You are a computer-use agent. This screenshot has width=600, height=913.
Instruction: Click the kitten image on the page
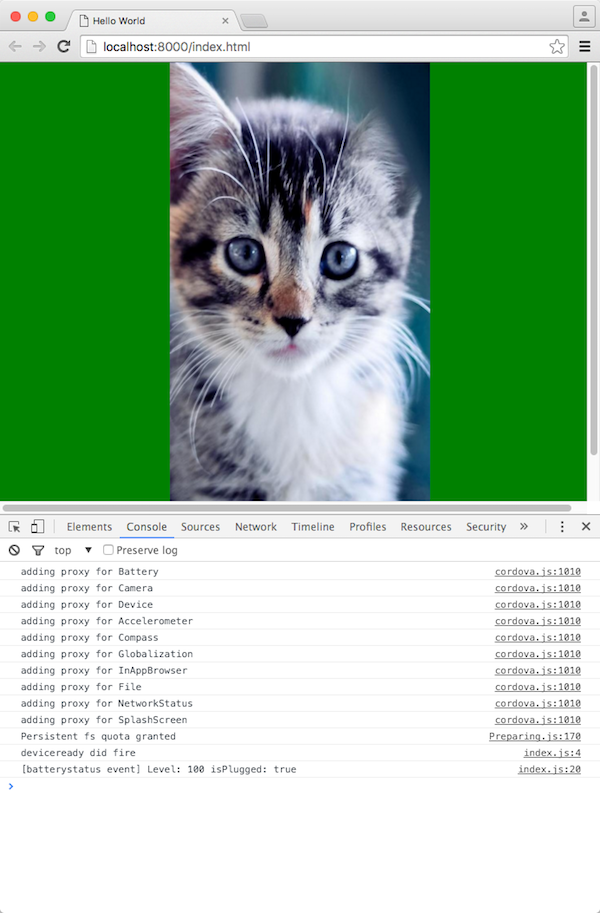pos(300,282)
